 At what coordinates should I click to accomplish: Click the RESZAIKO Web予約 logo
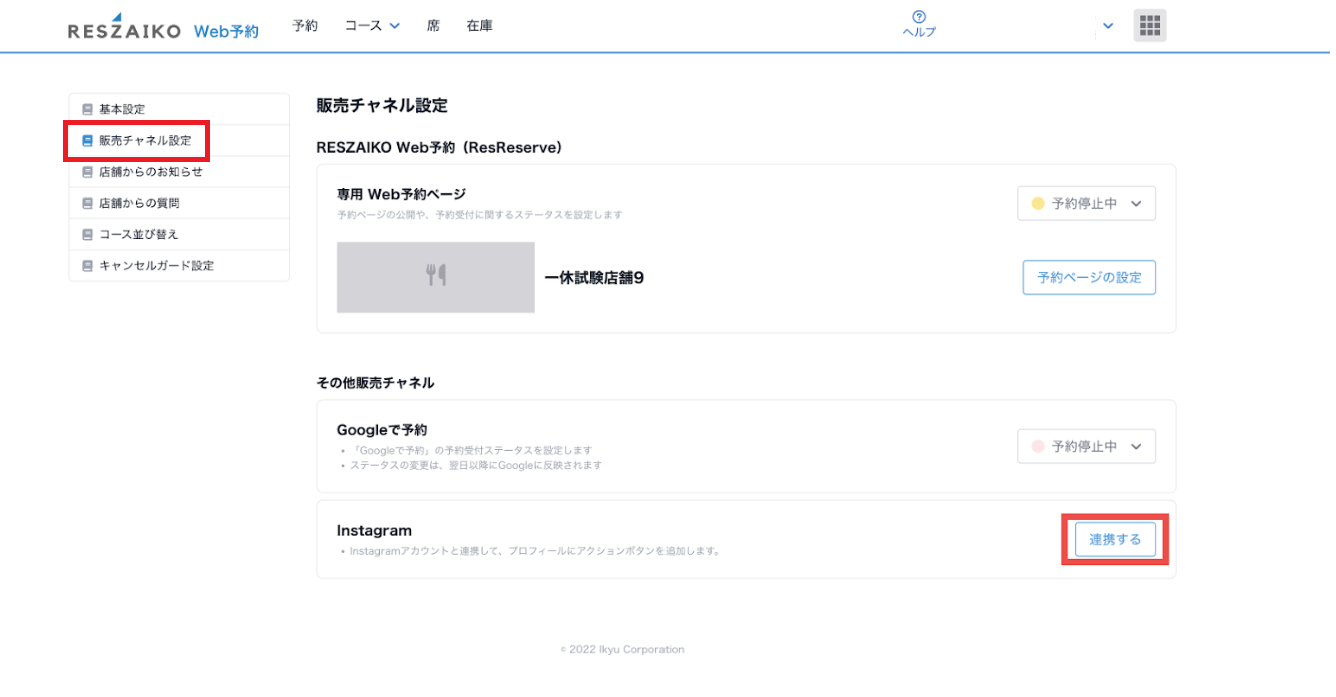tap(162, 28)
